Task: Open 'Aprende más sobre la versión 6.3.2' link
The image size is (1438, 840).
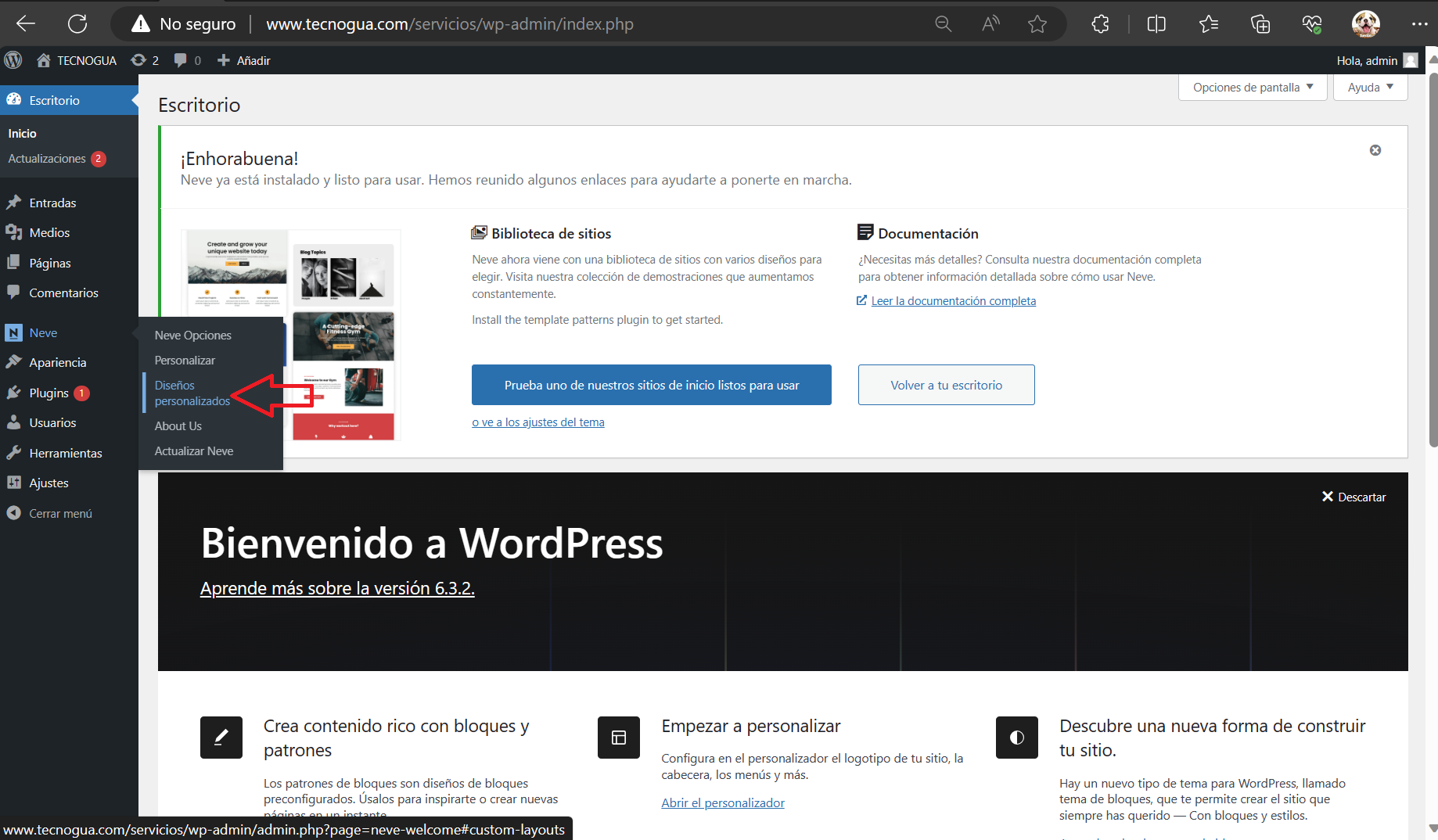Action: click(x=337, y=588)
